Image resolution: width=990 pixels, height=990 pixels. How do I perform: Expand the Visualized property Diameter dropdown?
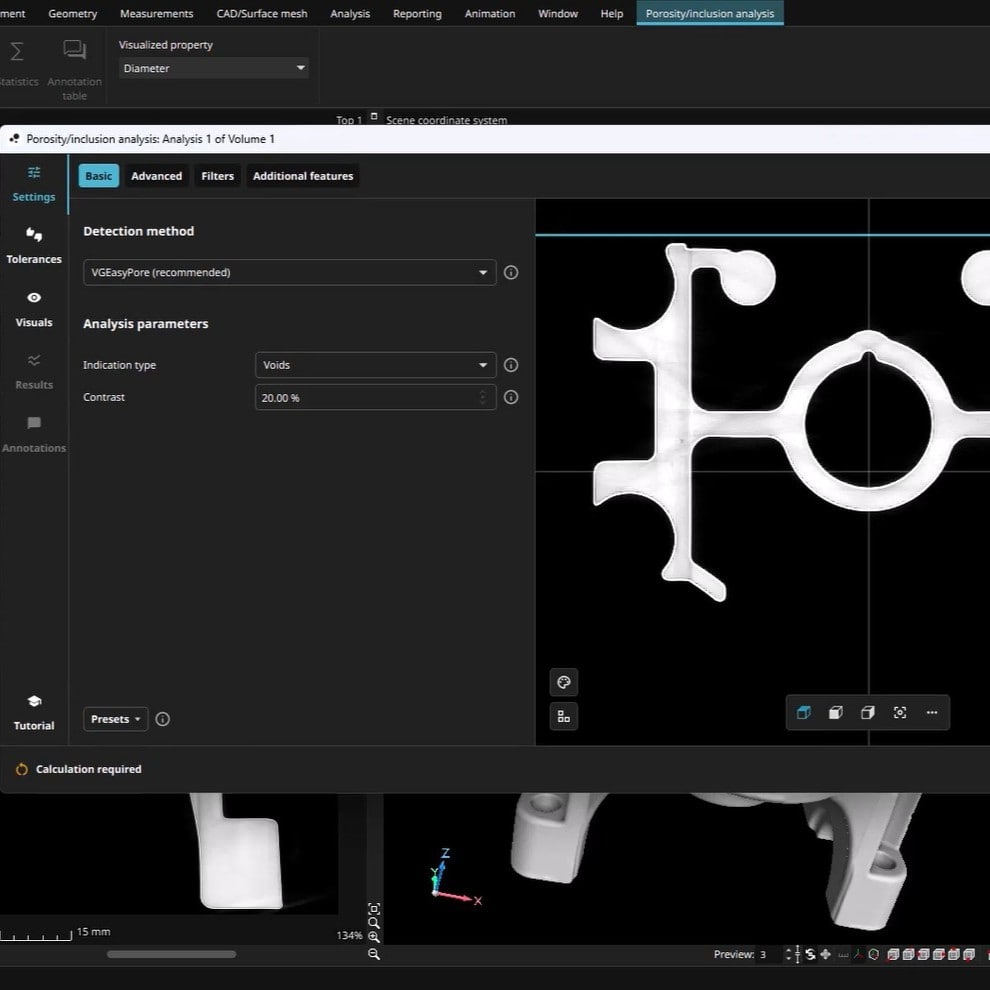coord(214,68)
